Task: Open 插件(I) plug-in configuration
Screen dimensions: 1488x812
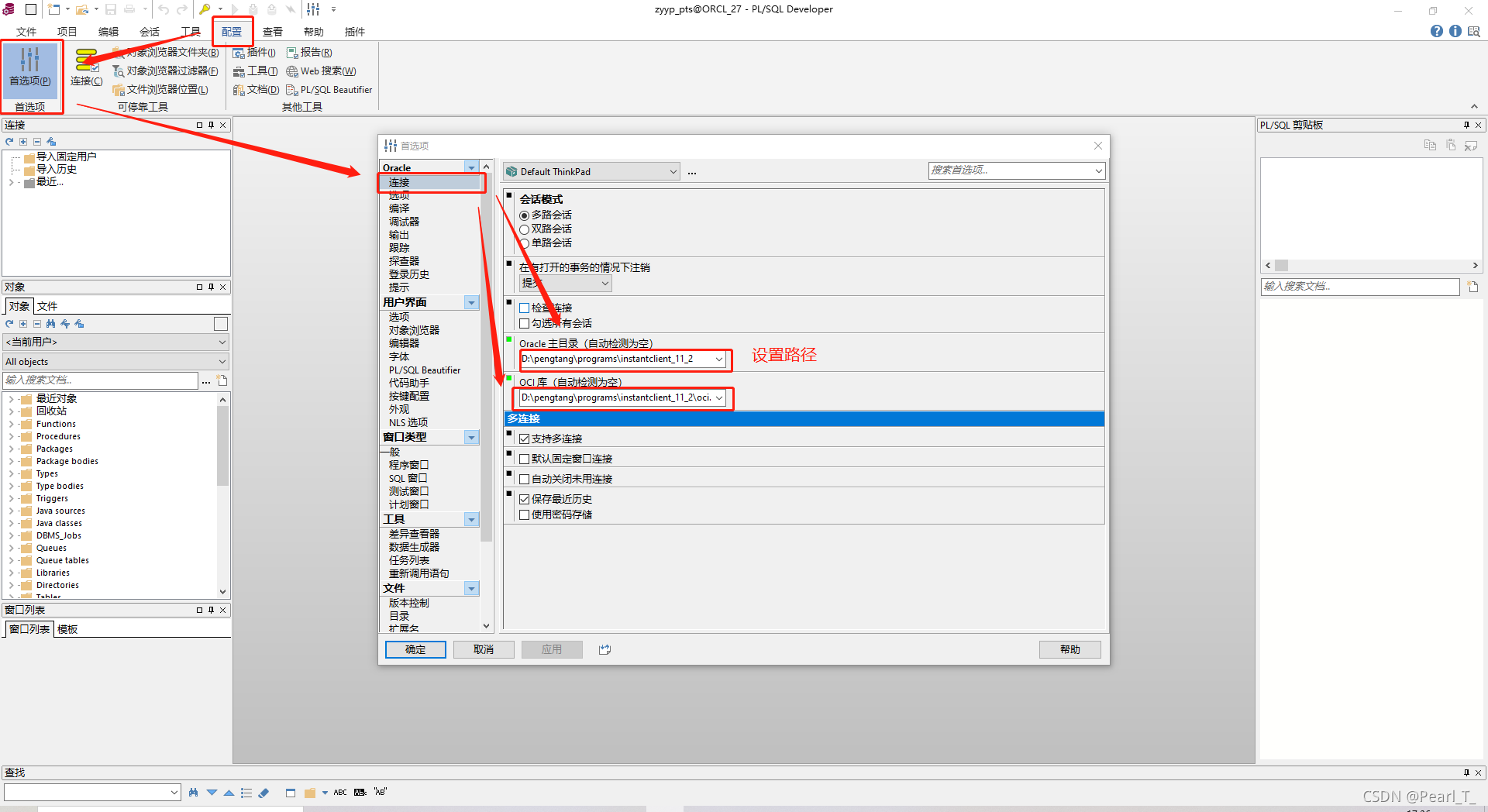Action: click(x=254, y=52)
